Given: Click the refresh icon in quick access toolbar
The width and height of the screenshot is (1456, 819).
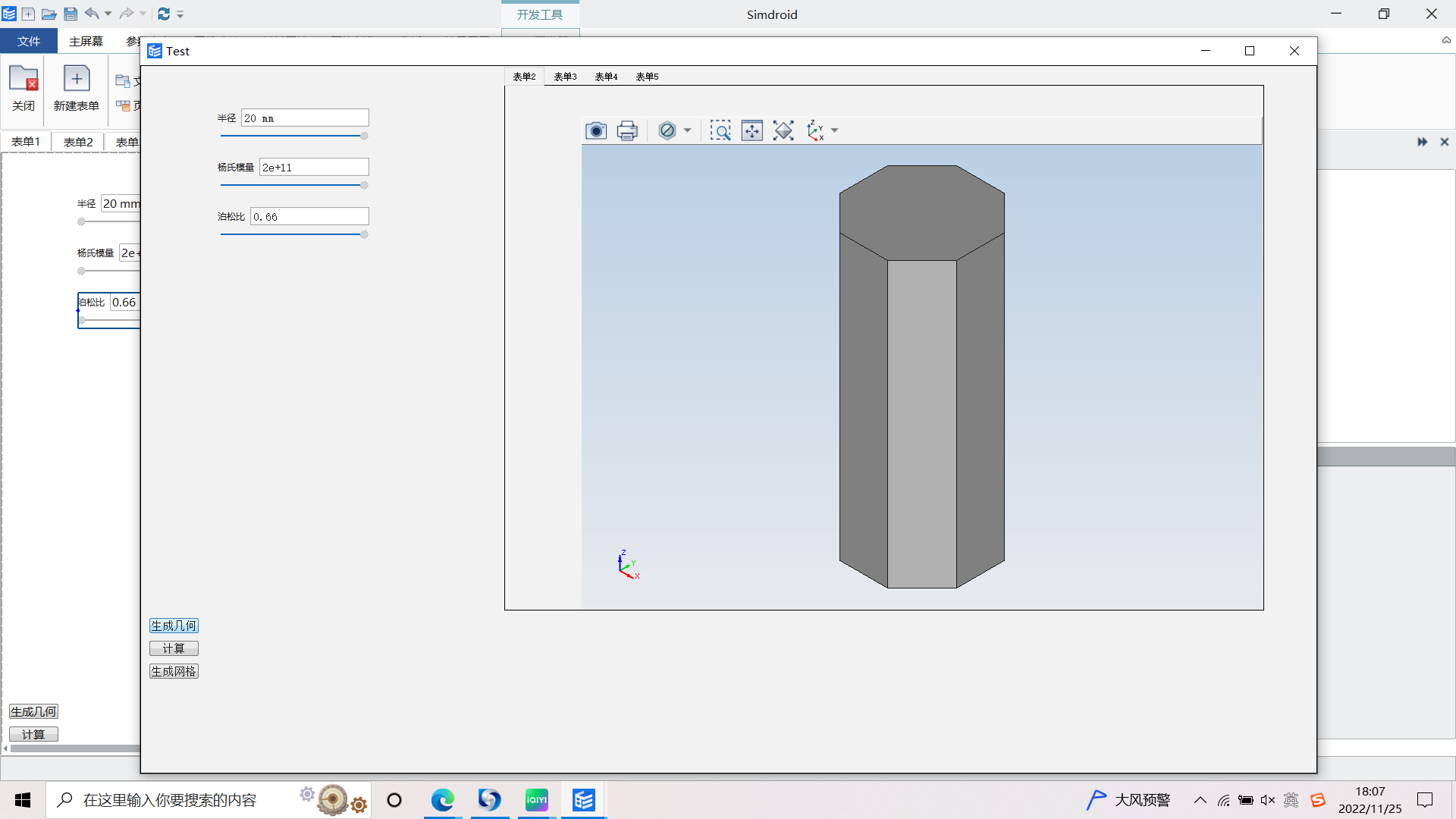Looking at the screenshot, I should (x=164, y=14).
